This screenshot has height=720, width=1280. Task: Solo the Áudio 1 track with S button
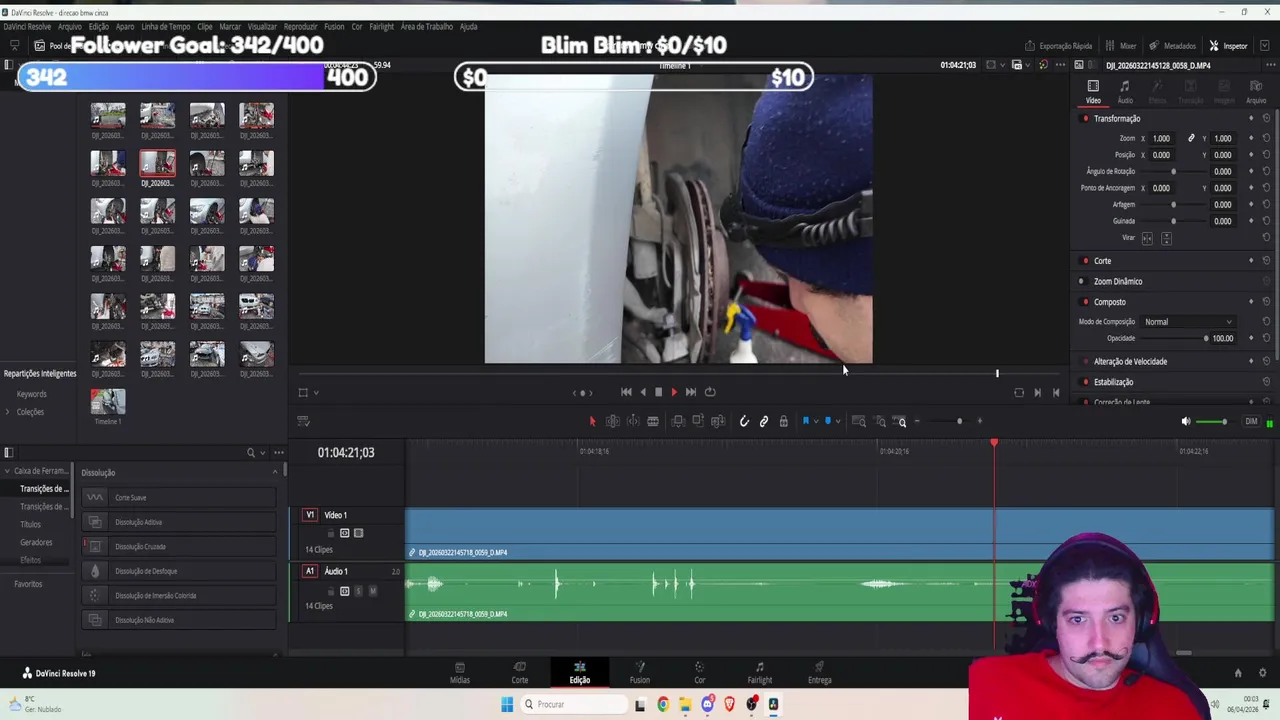pos(359,591)
